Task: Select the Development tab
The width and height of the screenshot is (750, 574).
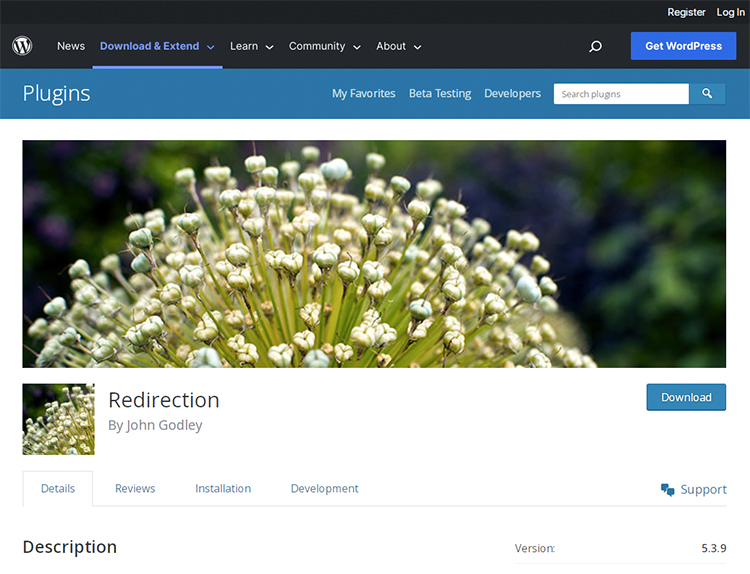Action: [x=324, y=489]
